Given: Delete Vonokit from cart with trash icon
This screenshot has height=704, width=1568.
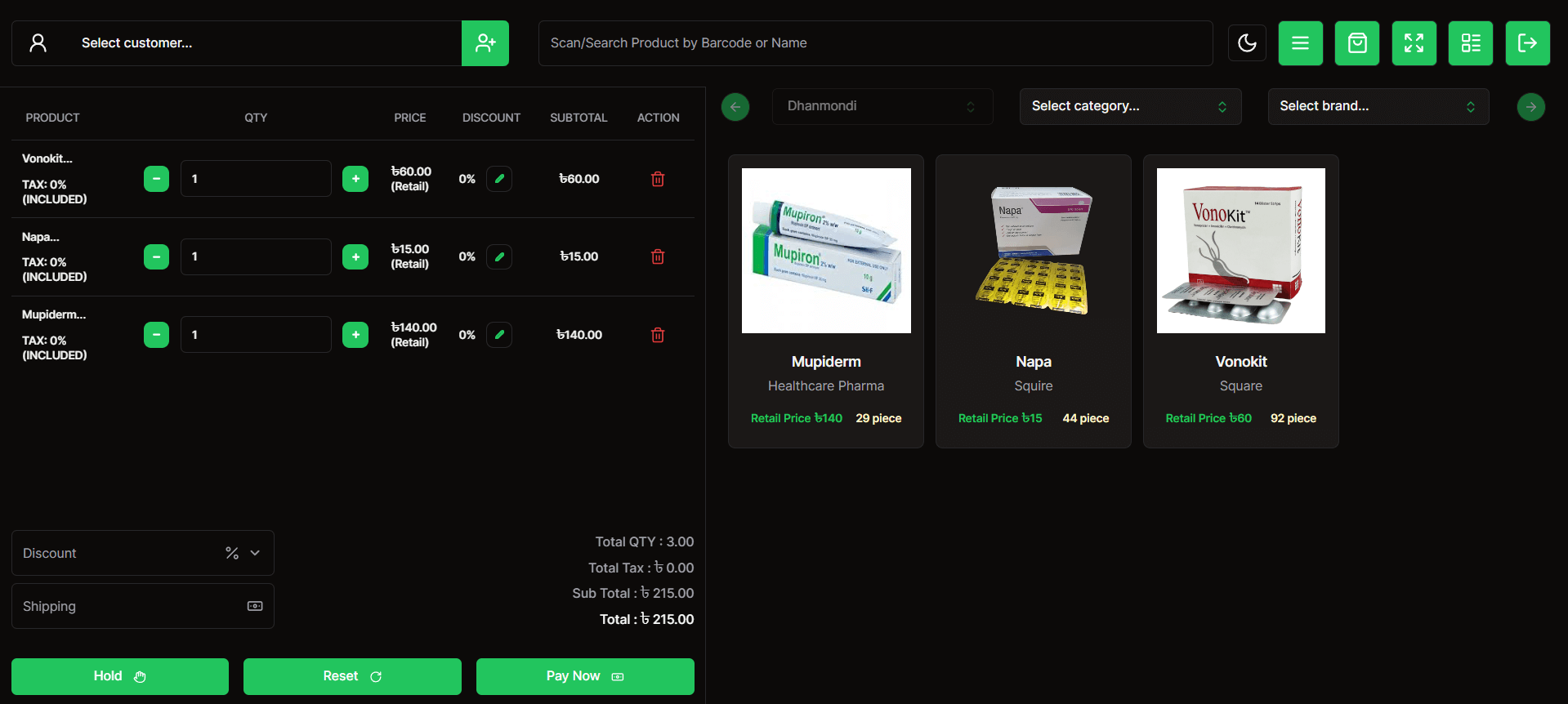Looking at the screenshot, I should point(658,179).
